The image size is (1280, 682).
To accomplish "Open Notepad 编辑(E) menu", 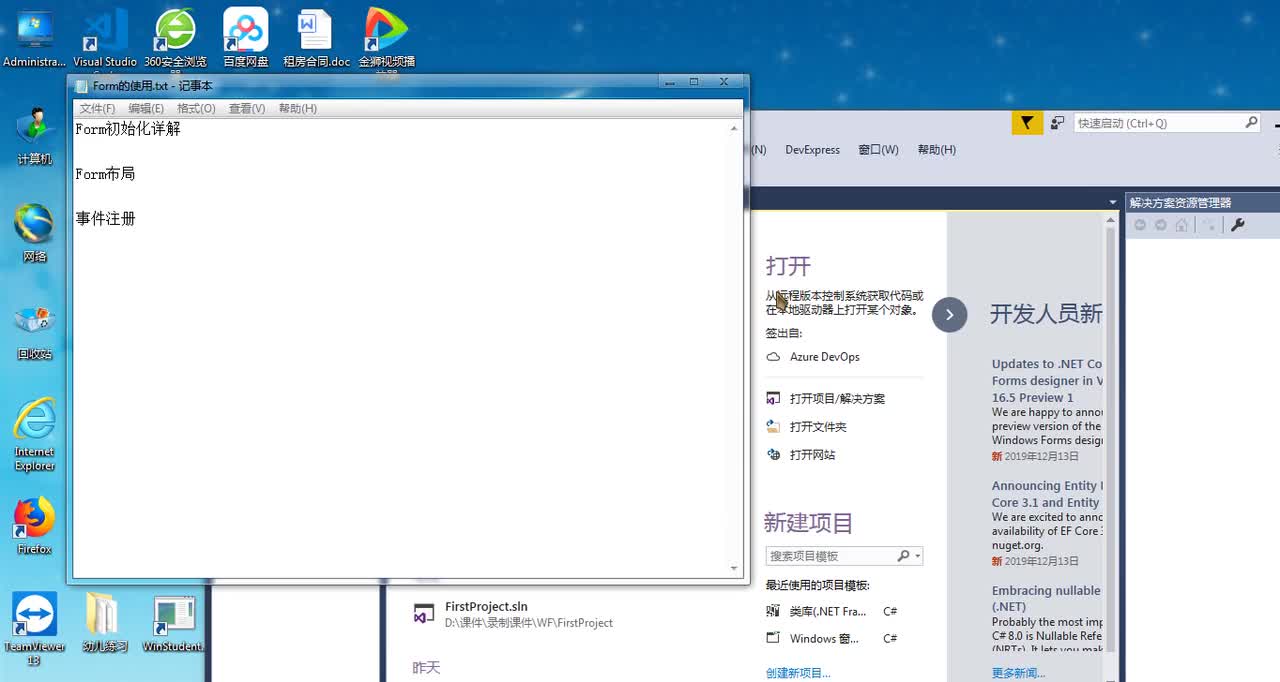I will (146, 108).
